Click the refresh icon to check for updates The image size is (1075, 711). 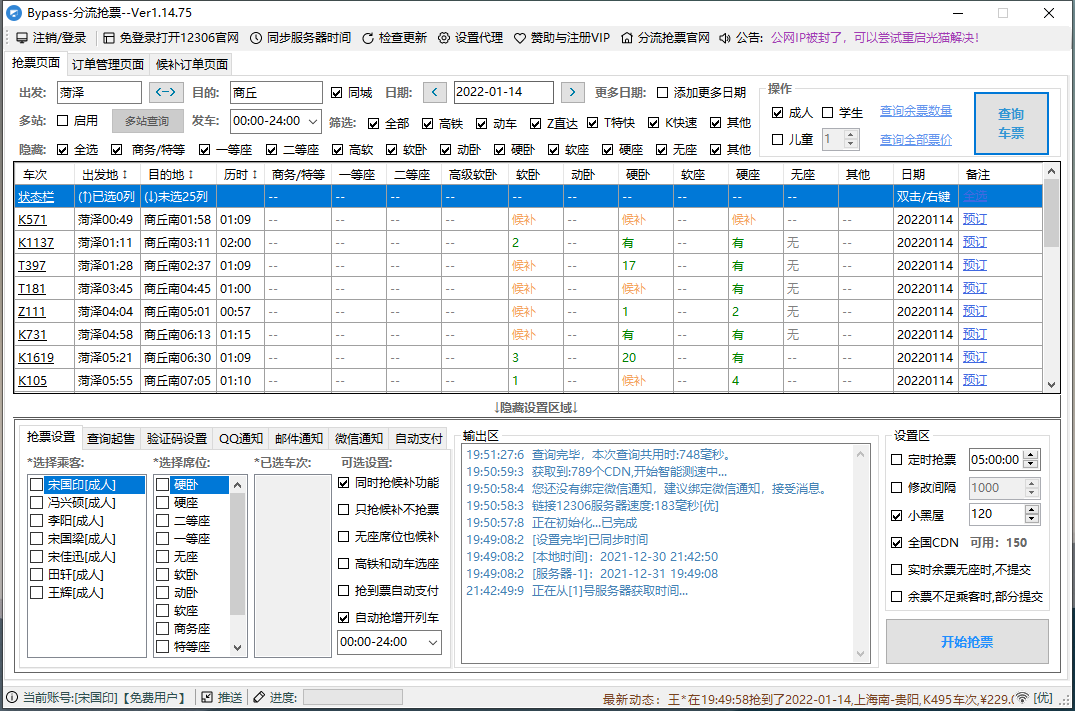click(x=368, y=39)
